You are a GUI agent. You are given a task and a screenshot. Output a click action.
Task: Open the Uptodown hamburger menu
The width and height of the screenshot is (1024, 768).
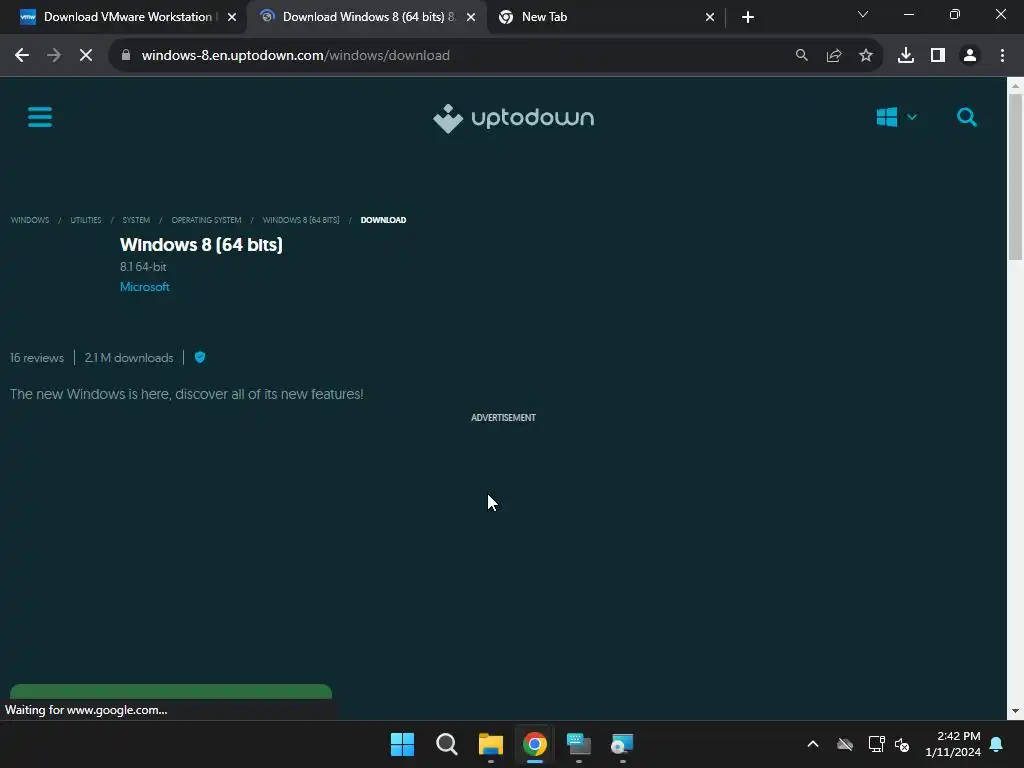[x=40, y=118]
